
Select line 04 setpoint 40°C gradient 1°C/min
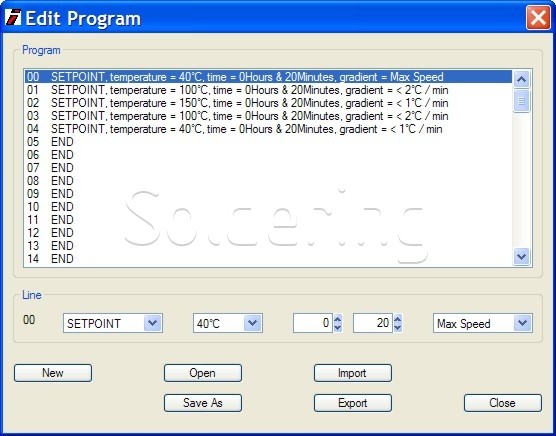pyautogui.click(x=268, y=129)
